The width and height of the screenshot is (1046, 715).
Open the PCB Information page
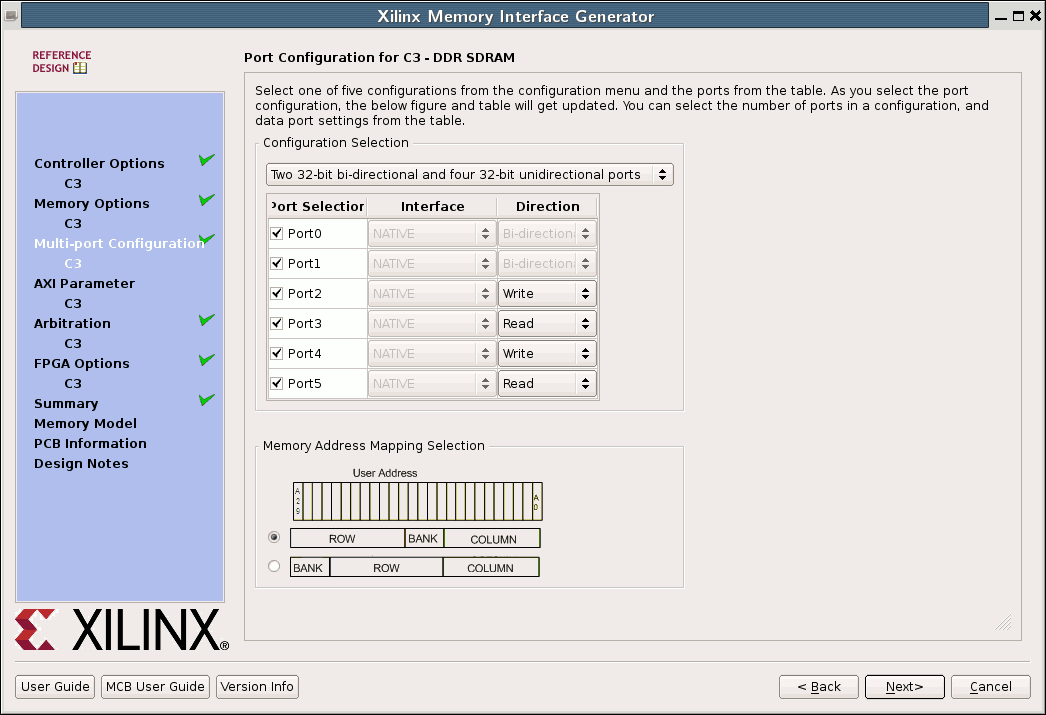pyautogui.click(x=90, y=443)
